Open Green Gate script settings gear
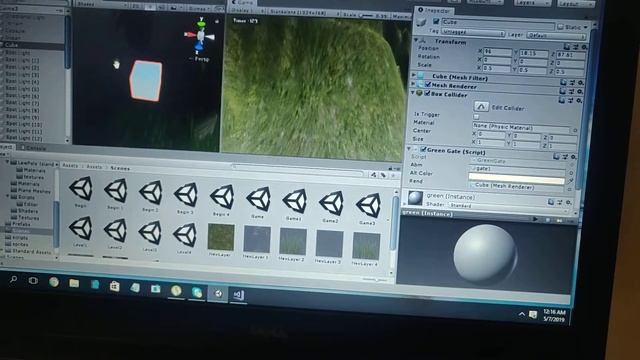 tap(573, 157)
